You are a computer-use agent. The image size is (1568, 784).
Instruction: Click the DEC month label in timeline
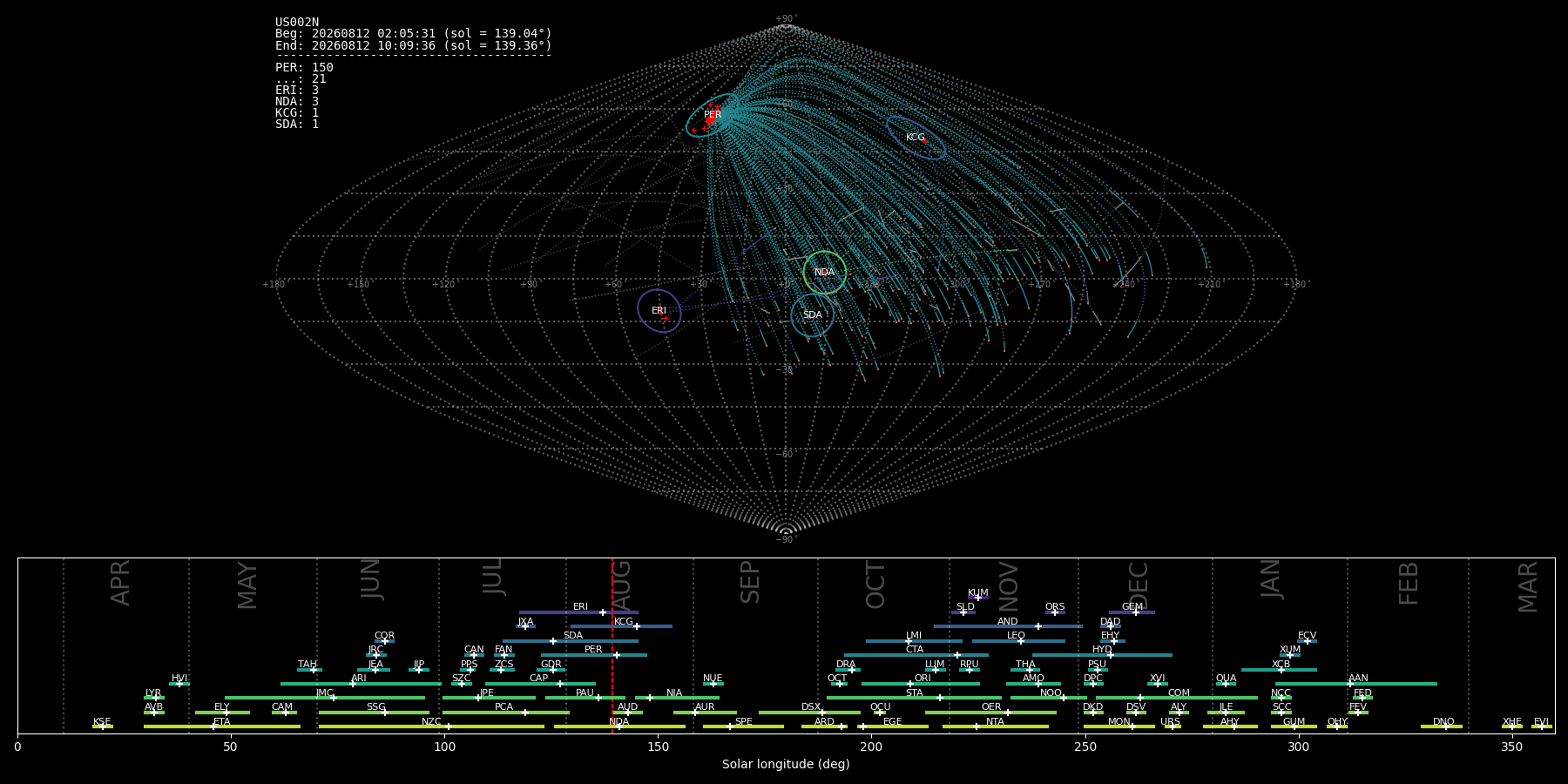(x=1139, y=586)
